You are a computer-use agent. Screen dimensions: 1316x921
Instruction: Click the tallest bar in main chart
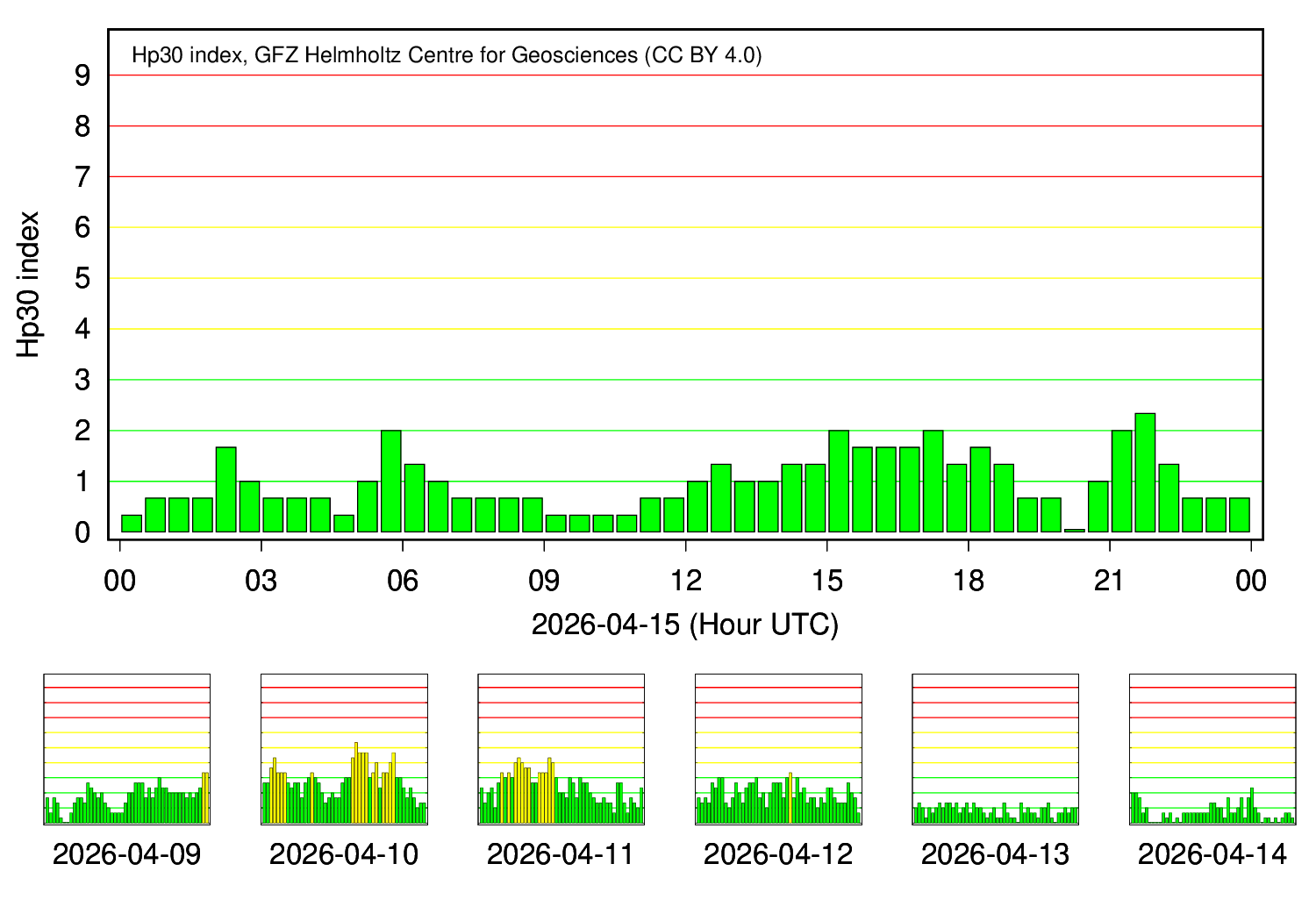(x=1145, y=473)
